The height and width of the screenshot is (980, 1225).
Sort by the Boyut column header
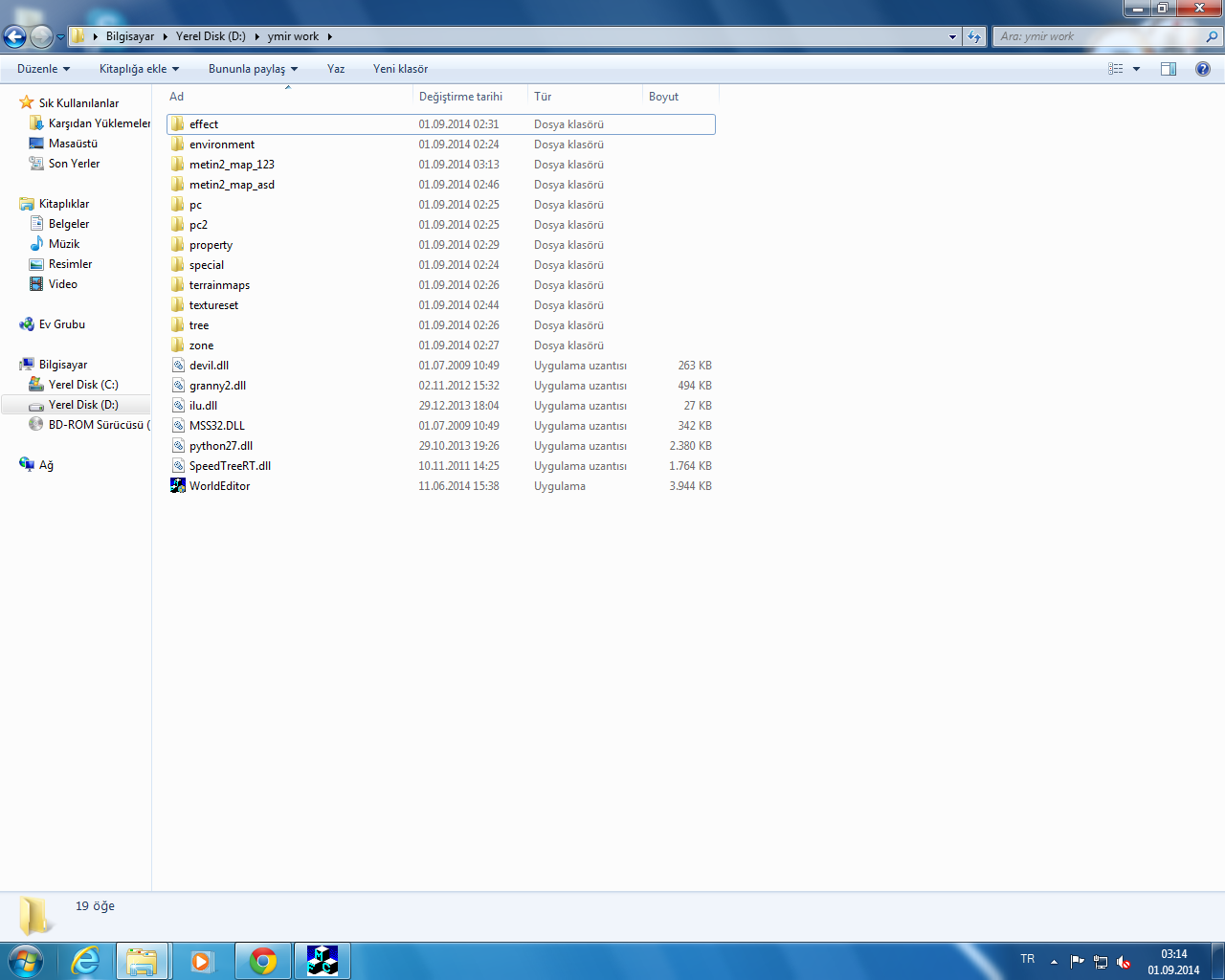pos(680,97)
